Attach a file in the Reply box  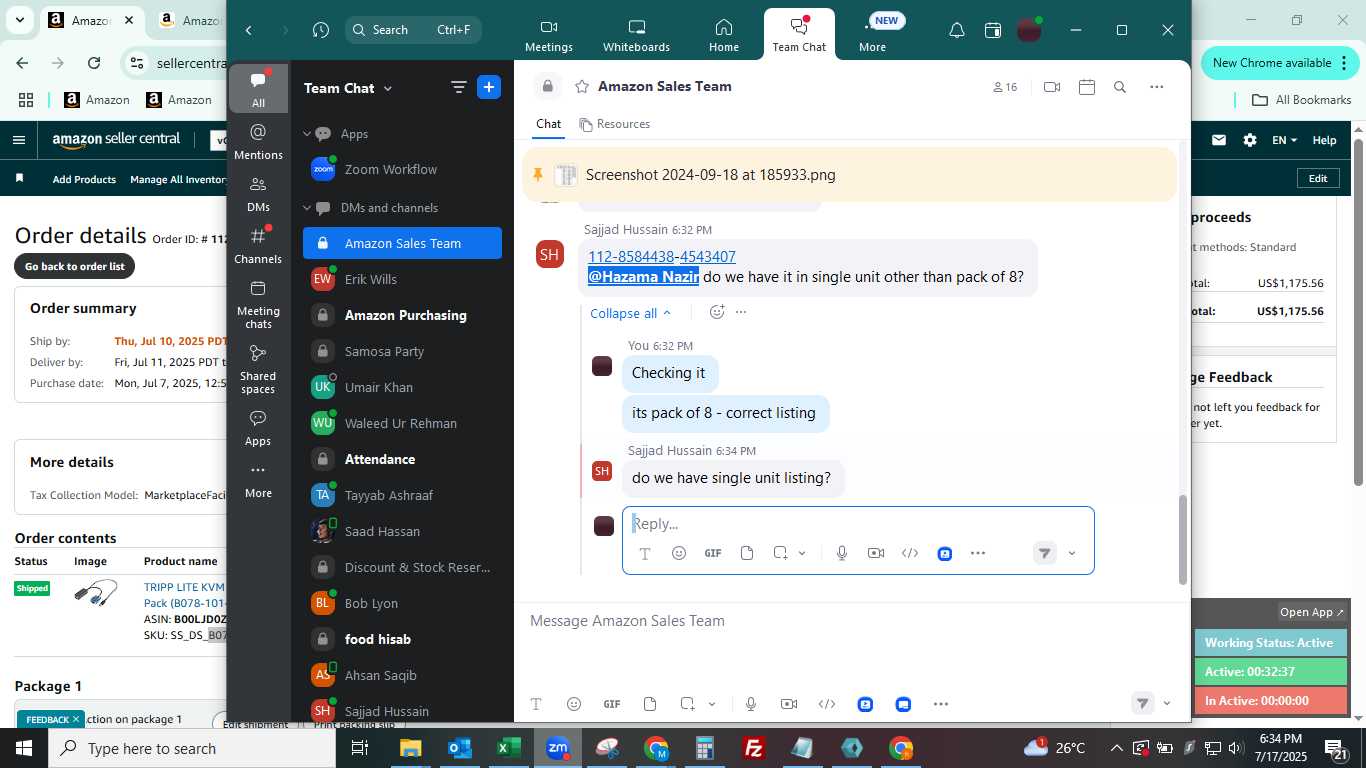coord(747,553)
